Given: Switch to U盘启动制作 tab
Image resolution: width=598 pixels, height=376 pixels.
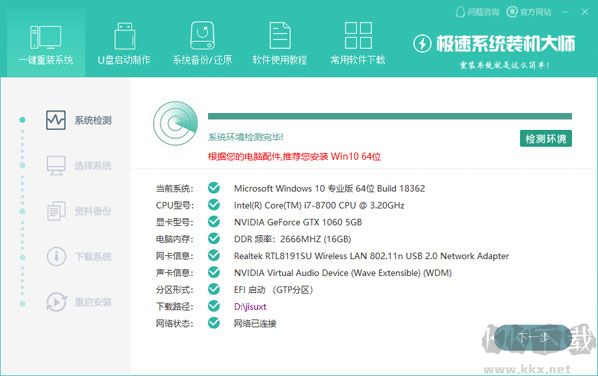Looking at the screenshot, I should coord(124,44).
